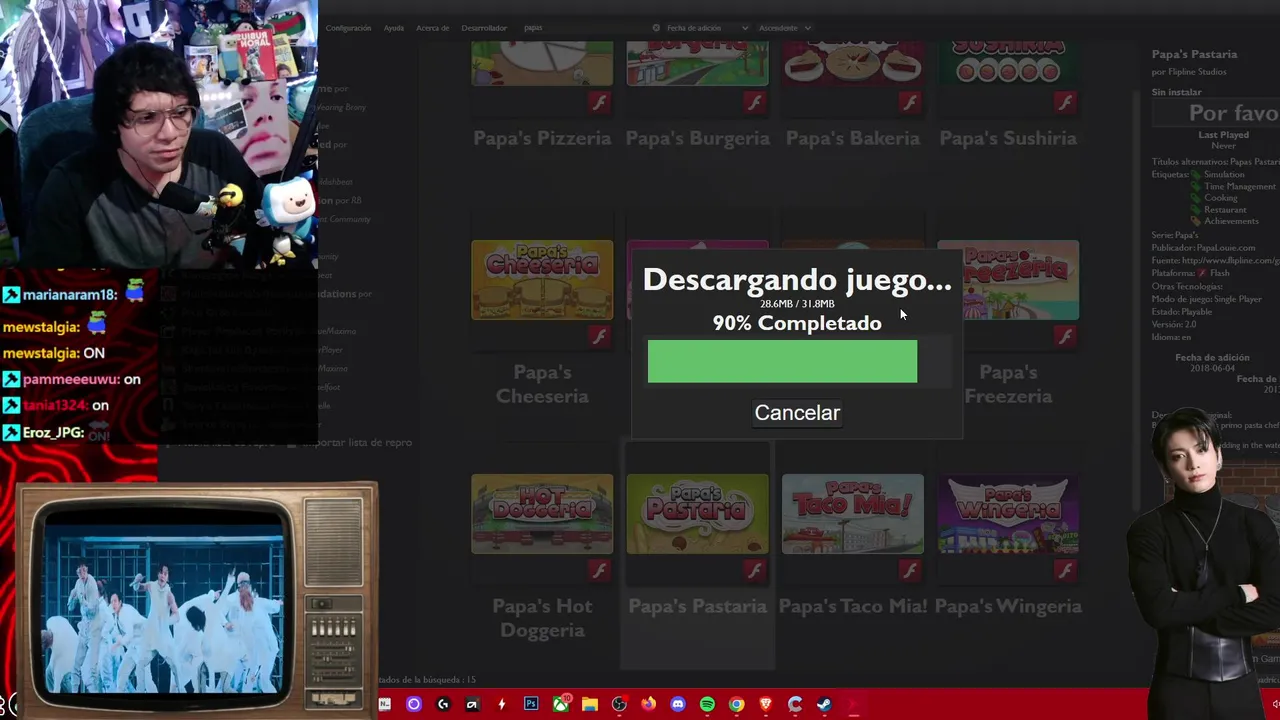Click the Papa's Bakeria title text

point(853,139)
